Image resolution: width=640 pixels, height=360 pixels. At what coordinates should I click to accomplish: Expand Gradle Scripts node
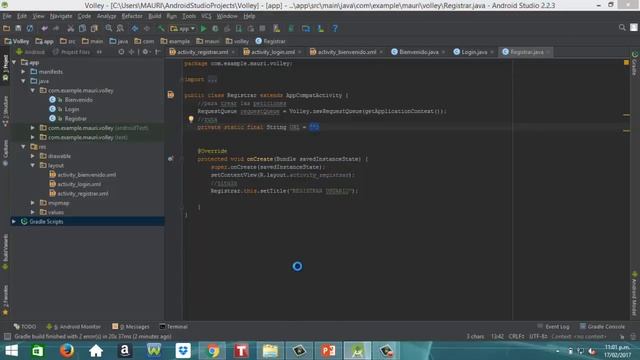14,222
